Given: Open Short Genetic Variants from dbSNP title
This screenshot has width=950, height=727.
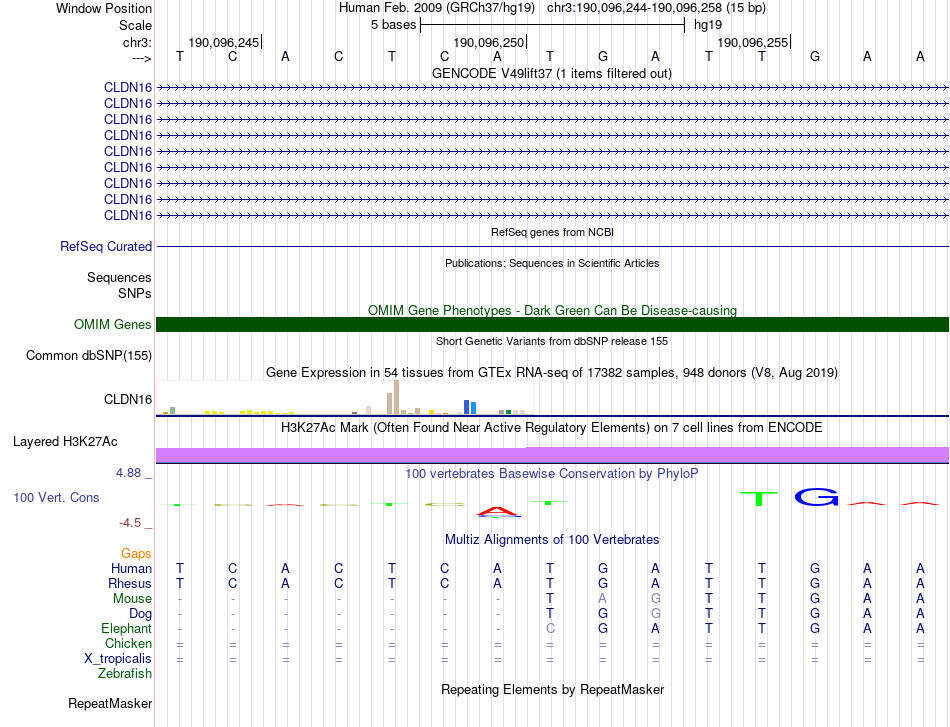Looking at the screenshot, I should pyautogui.click(x=552, y=341).
